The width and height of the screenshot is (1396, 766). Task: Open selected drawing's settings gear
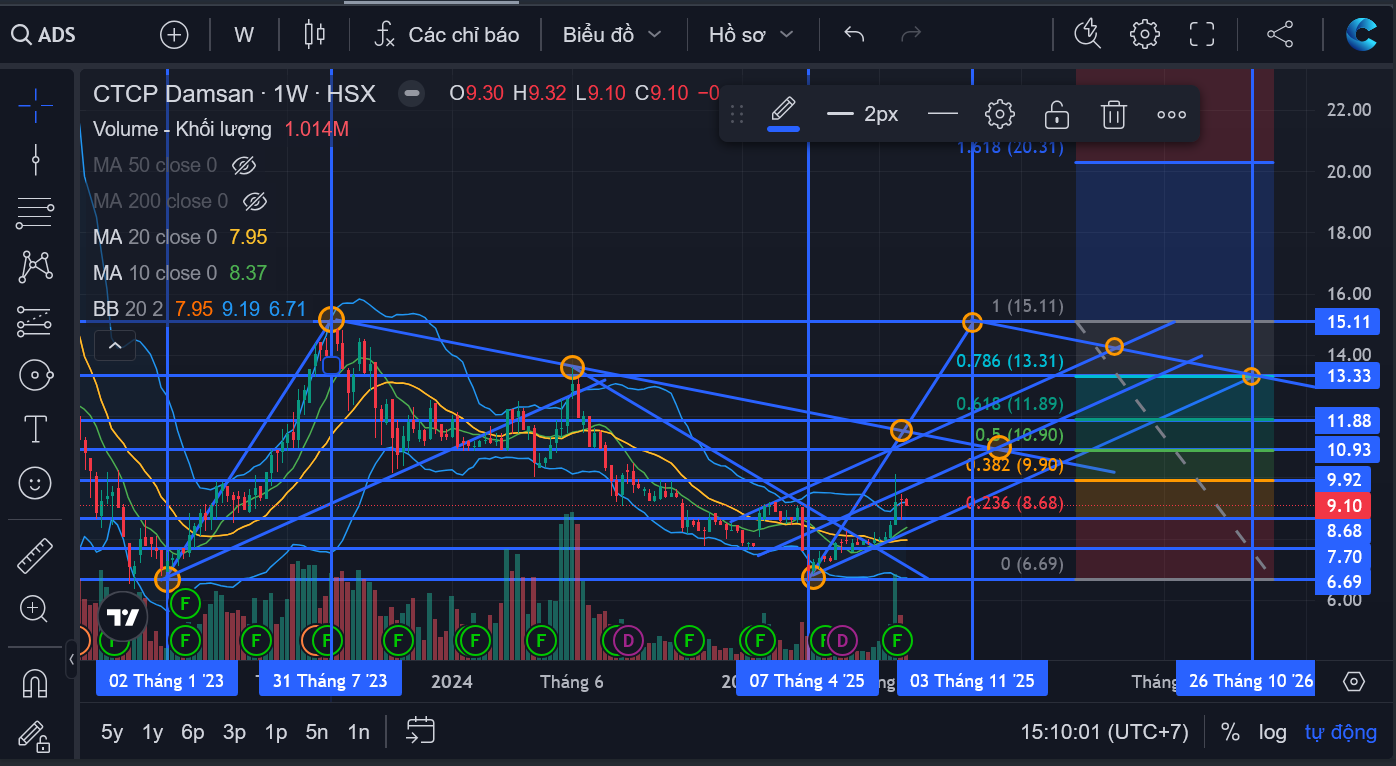(x=1000, y=114)
